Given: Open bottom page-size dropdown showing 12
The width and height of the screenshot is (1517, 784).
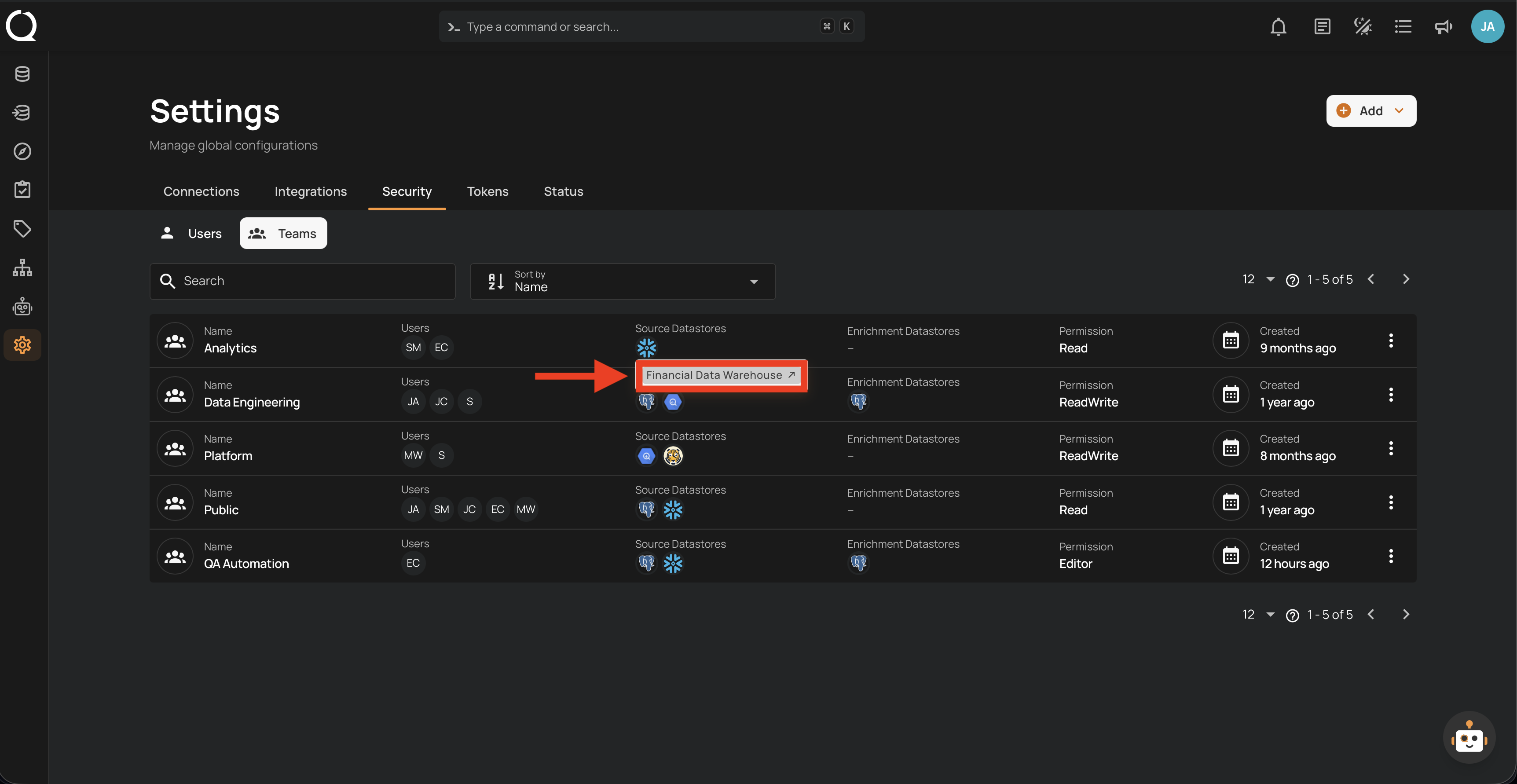Looking at the screenshot, I should pyautogui.click(x=1258, y=614).
